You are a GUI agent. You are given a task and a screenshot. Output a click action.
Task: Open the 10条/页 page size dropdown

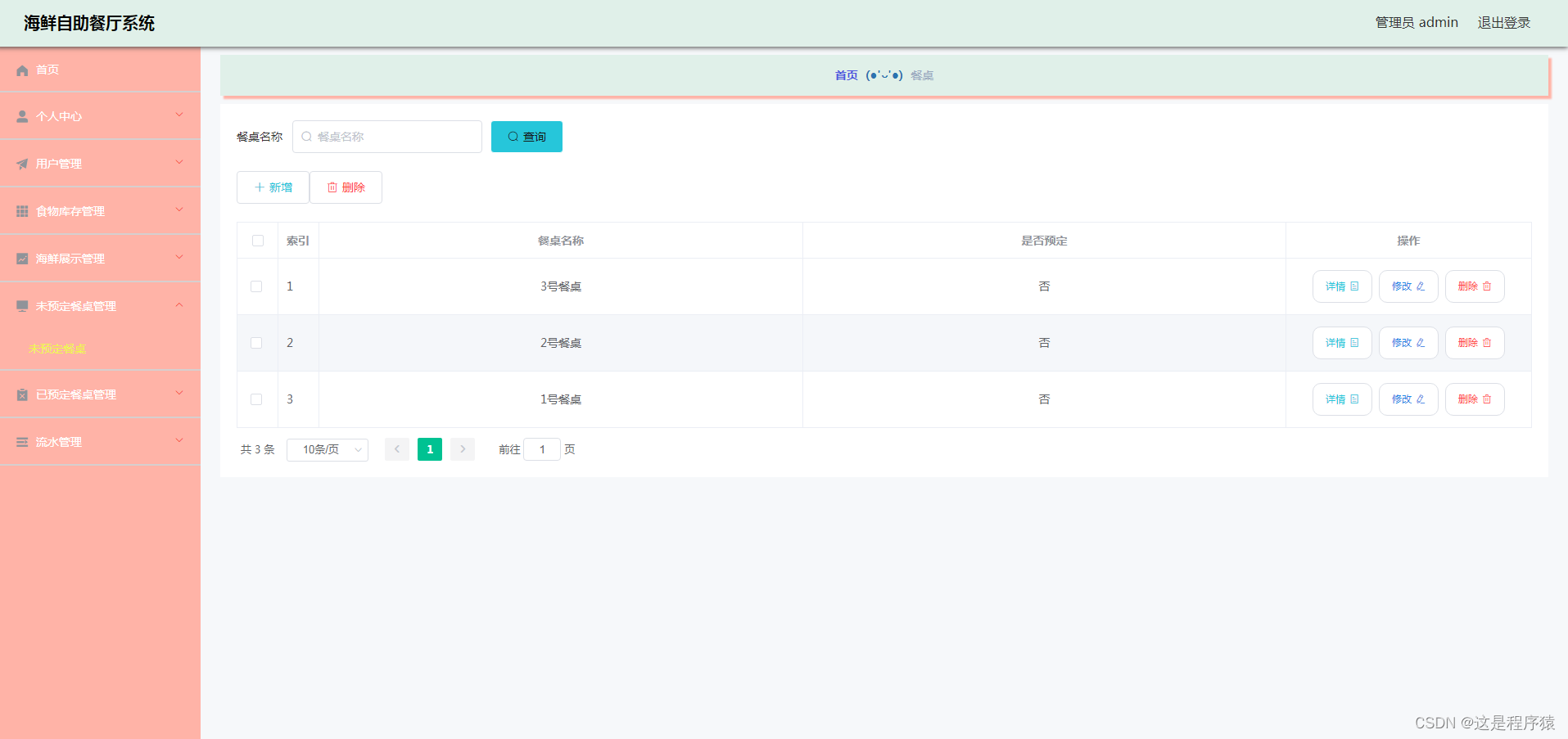tap(328, 450)
